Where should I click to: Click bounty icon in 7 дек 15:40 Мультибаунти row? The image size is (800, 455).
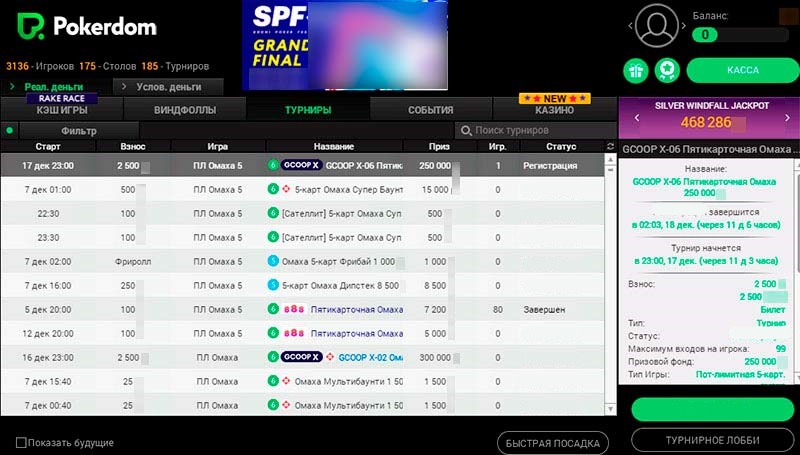click(x=286, y=381)
